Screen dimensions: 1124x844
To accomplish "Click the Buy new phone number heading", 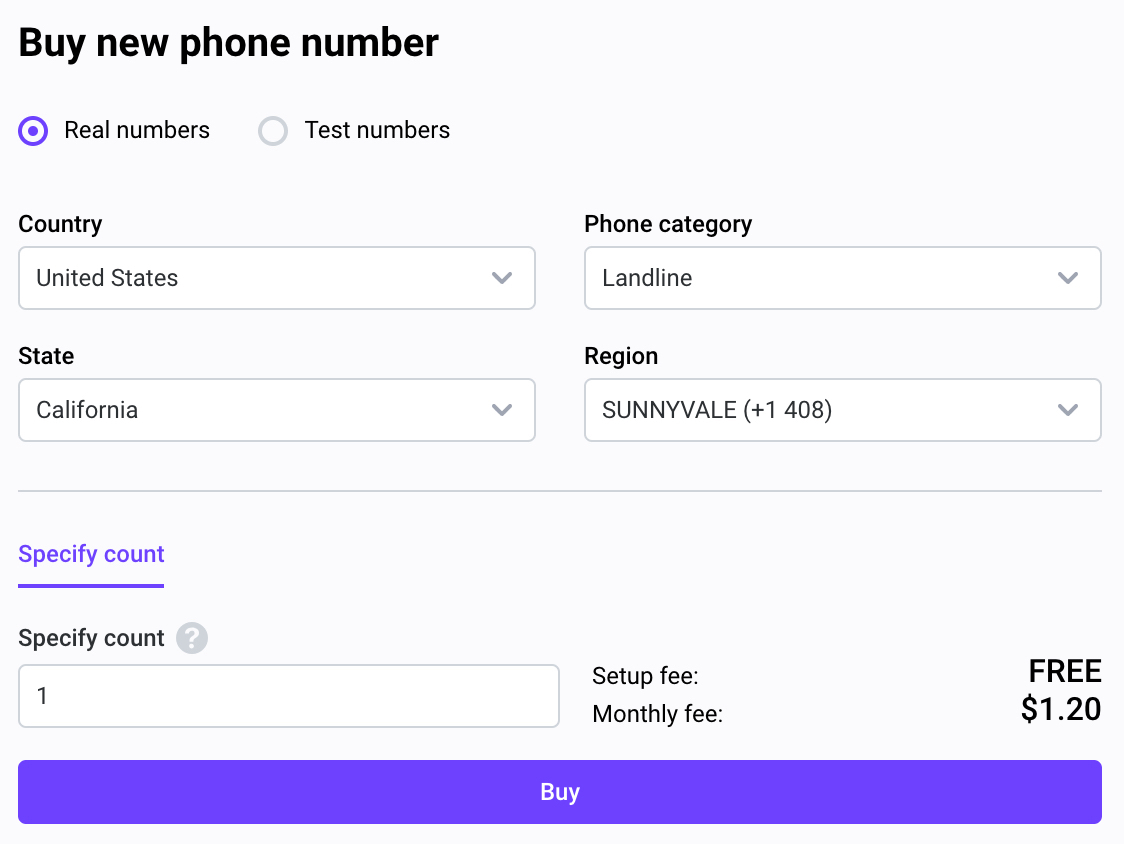I will click(x=228, y=43).
